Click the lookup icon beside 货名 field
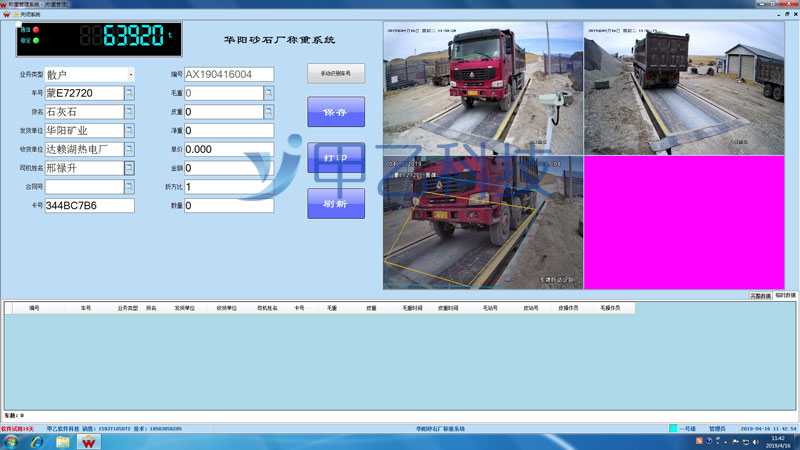This screenshot has width=800, height=450. click(x=129, y=112)
